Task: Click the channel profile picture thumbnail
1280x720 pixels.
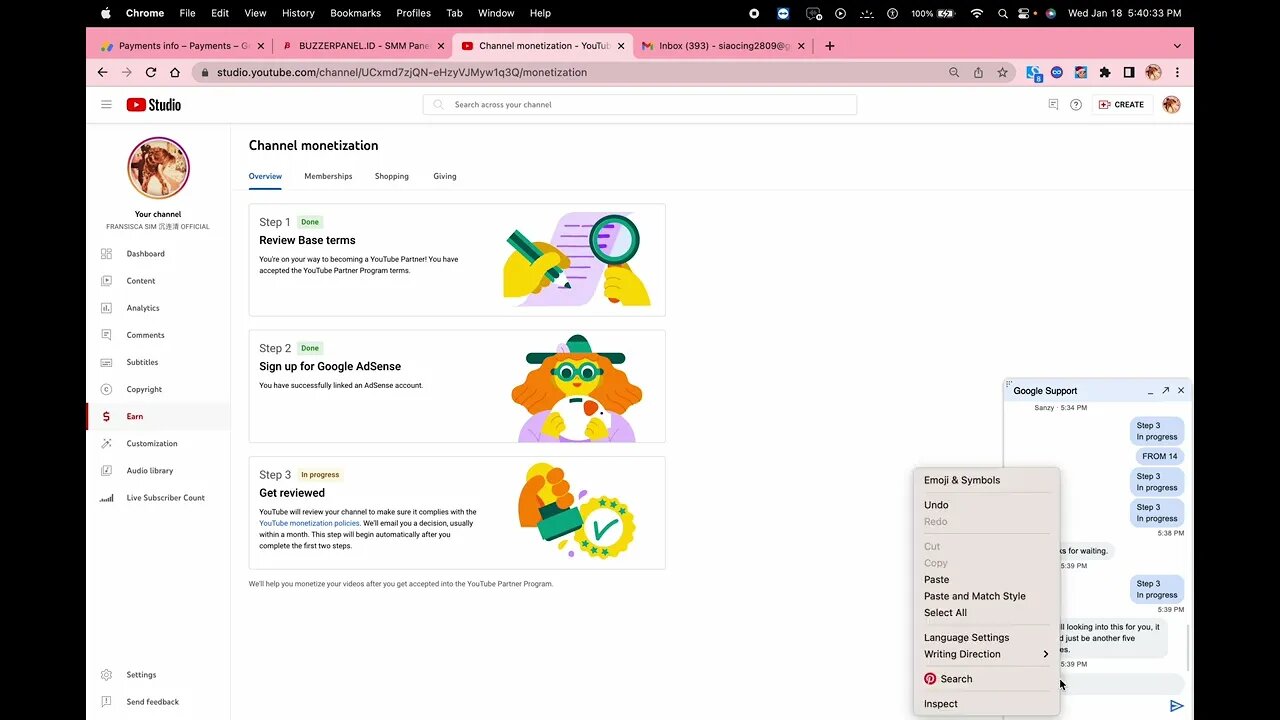Action: coord(158,168)
